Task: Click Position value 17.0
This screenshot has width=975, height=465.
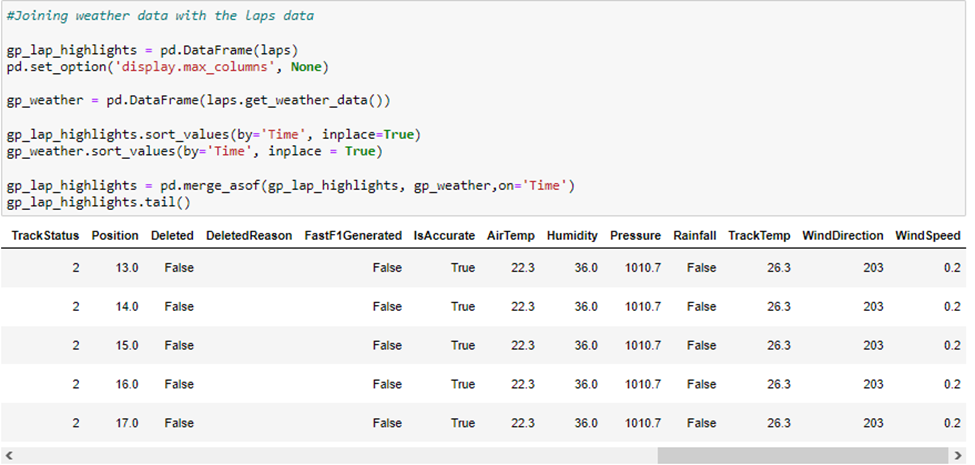Action: 127,423
